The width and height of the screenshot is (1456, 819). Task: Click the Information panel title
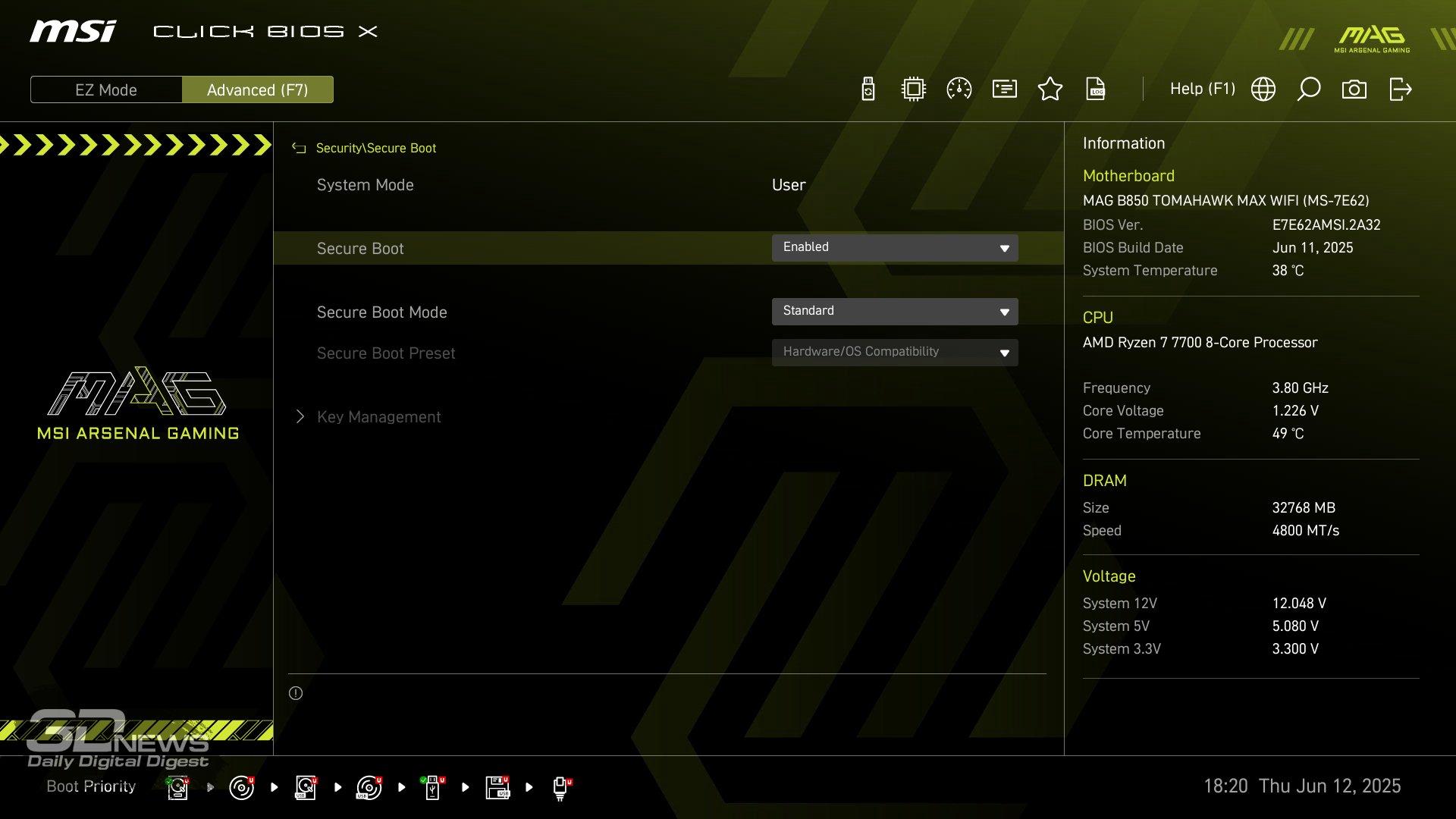pos(1124,143)
